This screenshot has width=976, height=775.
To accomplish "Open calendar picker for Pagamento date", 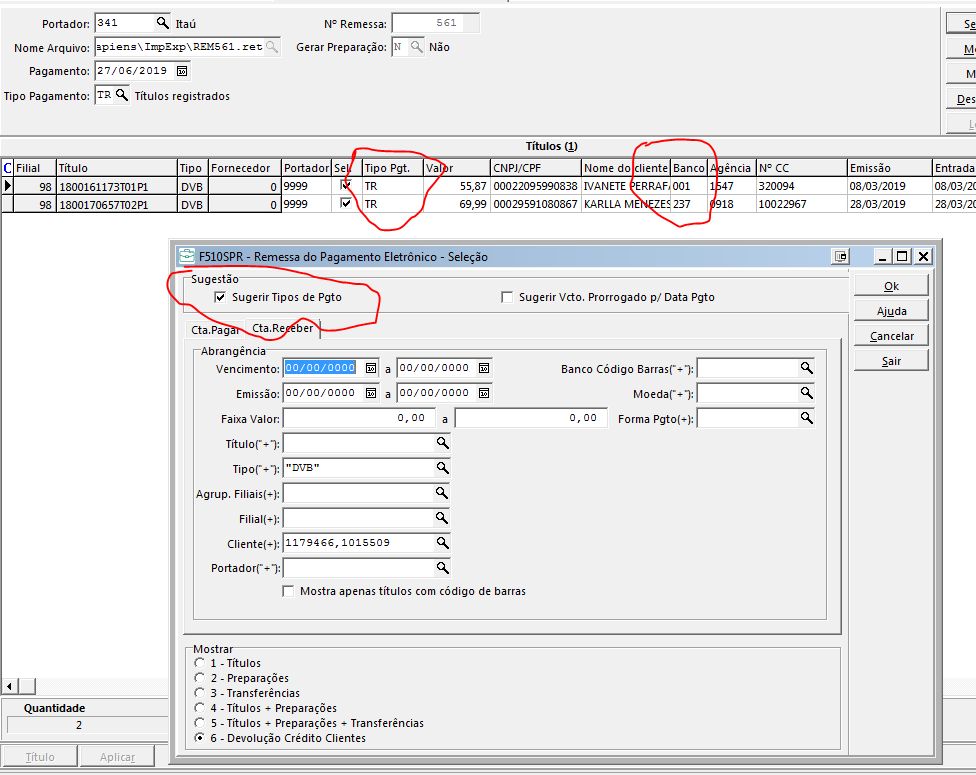I will (181, 71).
